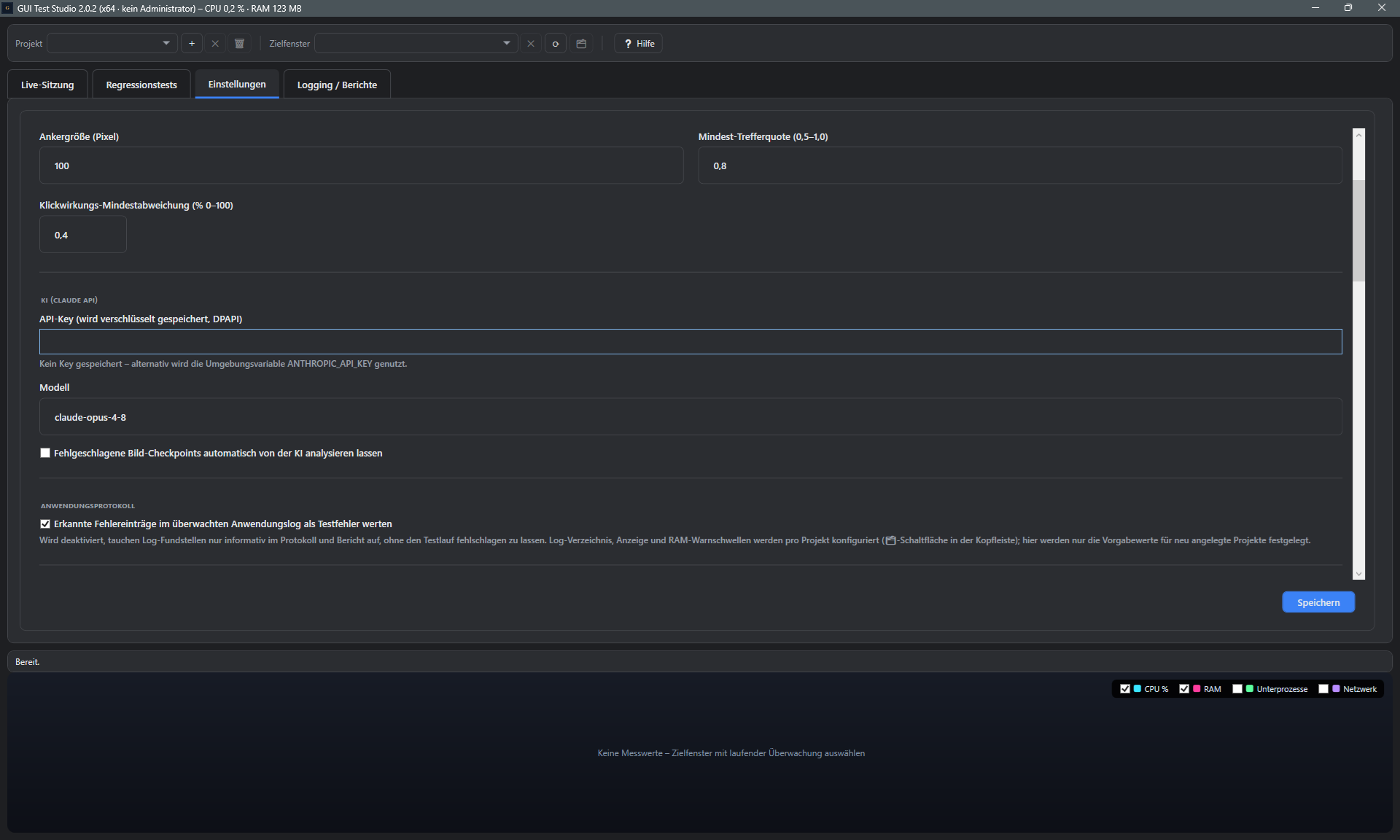This screenshot has width=1400, height=840.
Task: Toggle RAM chart checkbox
Action: click(1184, 688)
